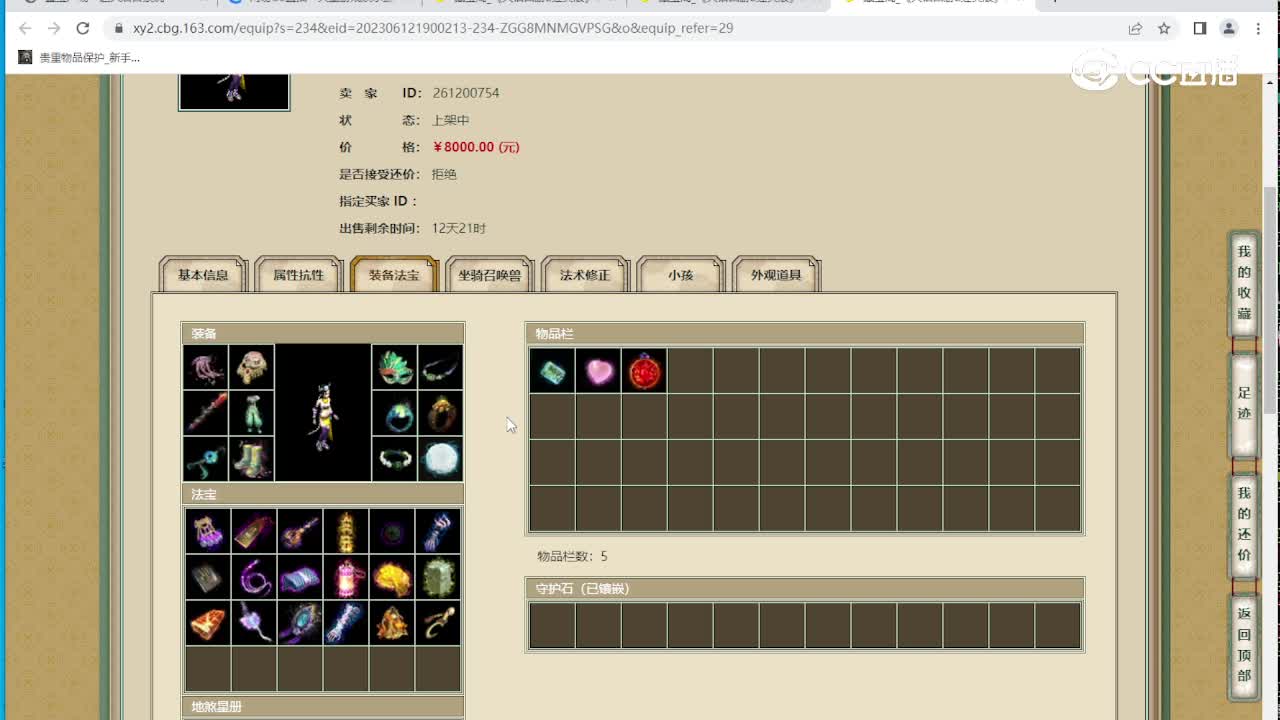
Task: Open 我的收藏 side button
Action: pyautogui.click(x=1244, y=283)
